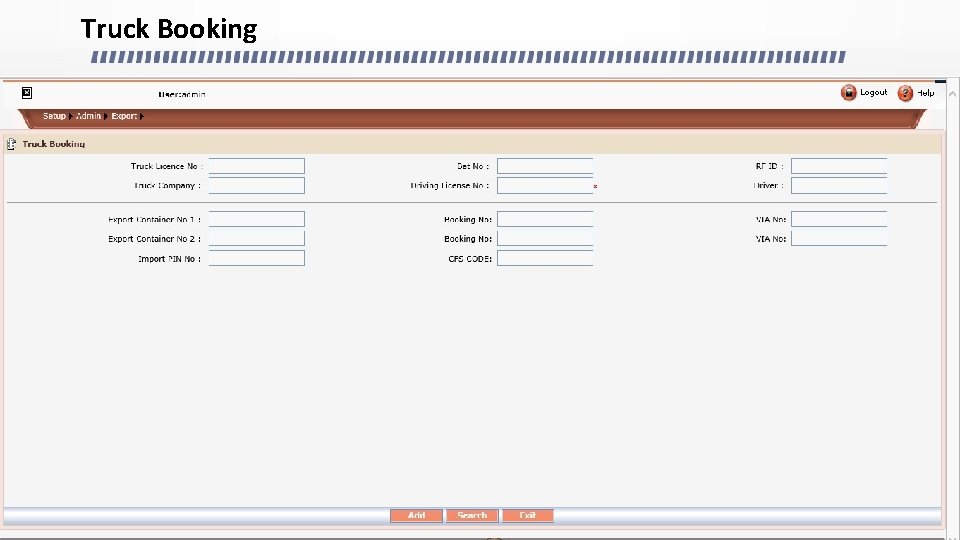Focus the CFS CODE field
Screen dimensions: 960x540
545,258
